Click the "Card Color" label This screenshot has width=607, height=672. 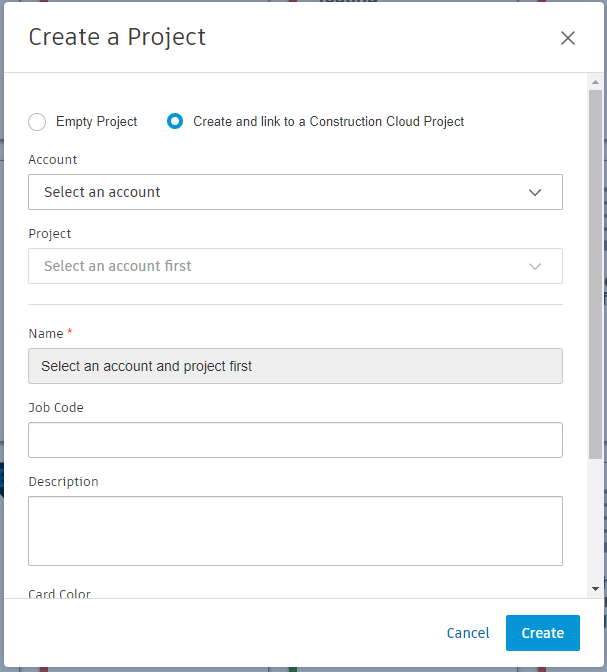[x=60, y=593]
